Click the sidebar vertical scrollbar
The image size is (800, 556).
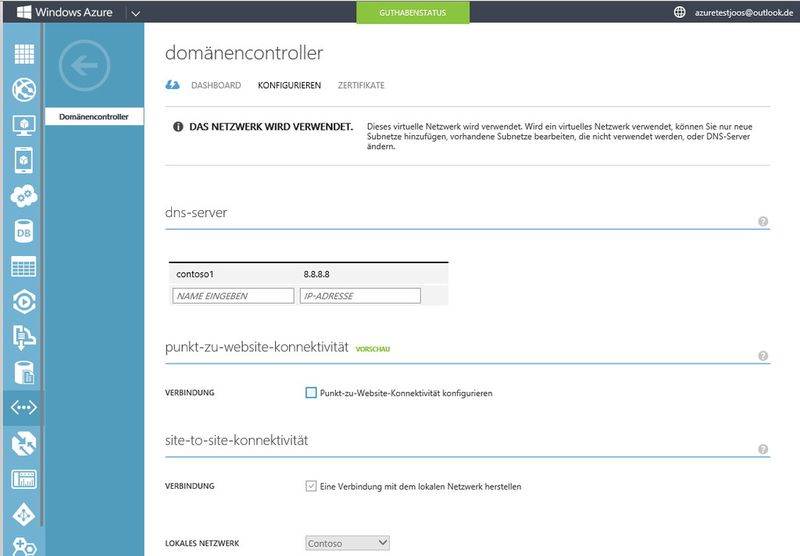[x=43, y=275]
